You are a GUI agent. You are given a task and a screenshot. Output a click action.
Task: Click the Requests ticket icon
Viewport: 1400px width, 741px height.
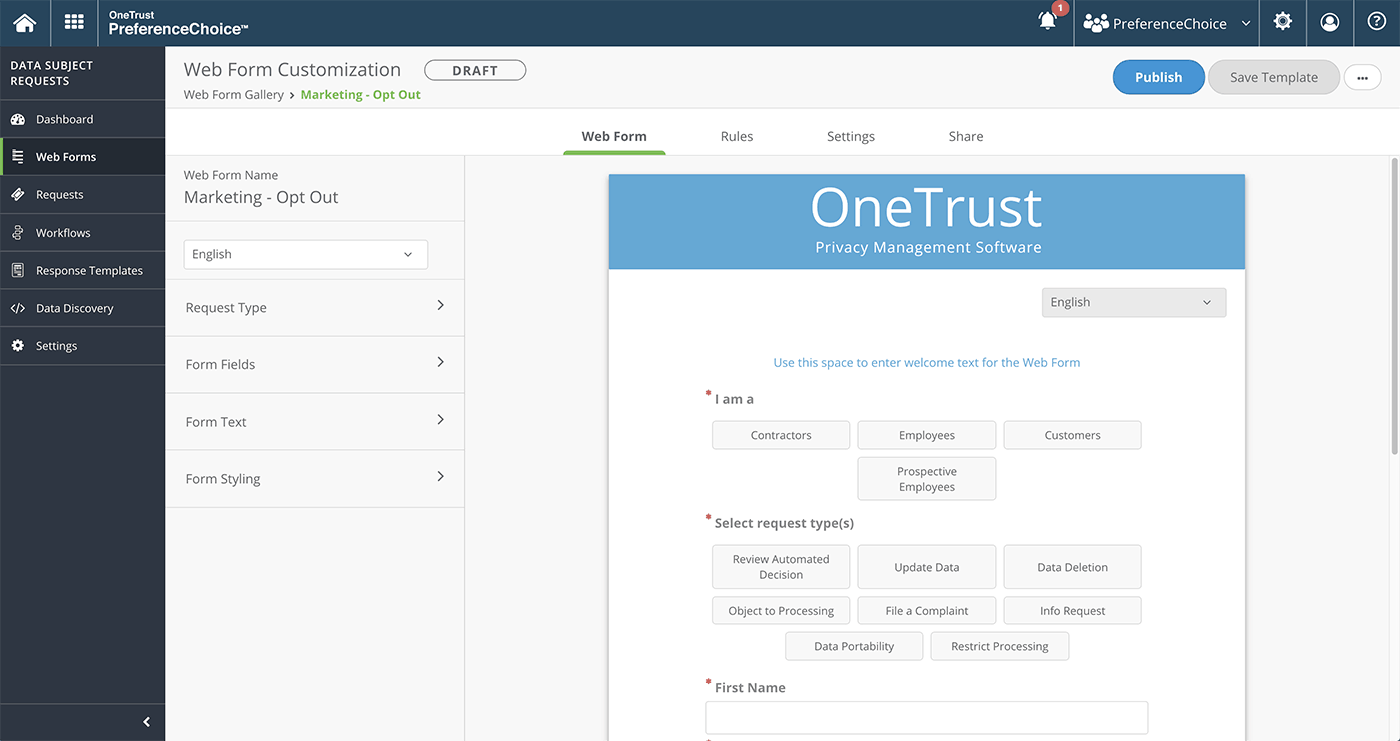pyautogui.click(x=17, y=195)
